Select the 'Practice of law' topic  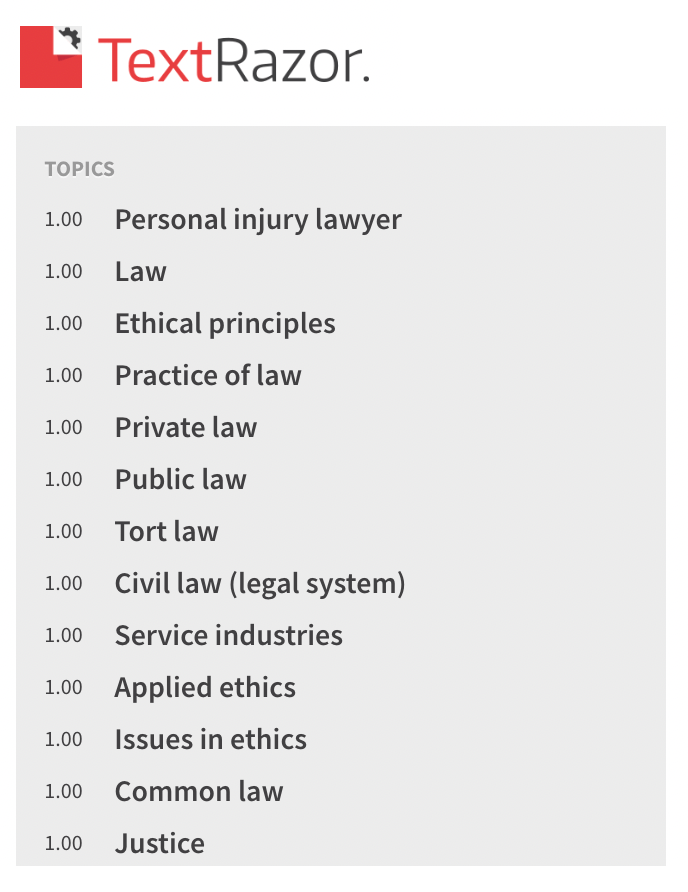(207, 375)
